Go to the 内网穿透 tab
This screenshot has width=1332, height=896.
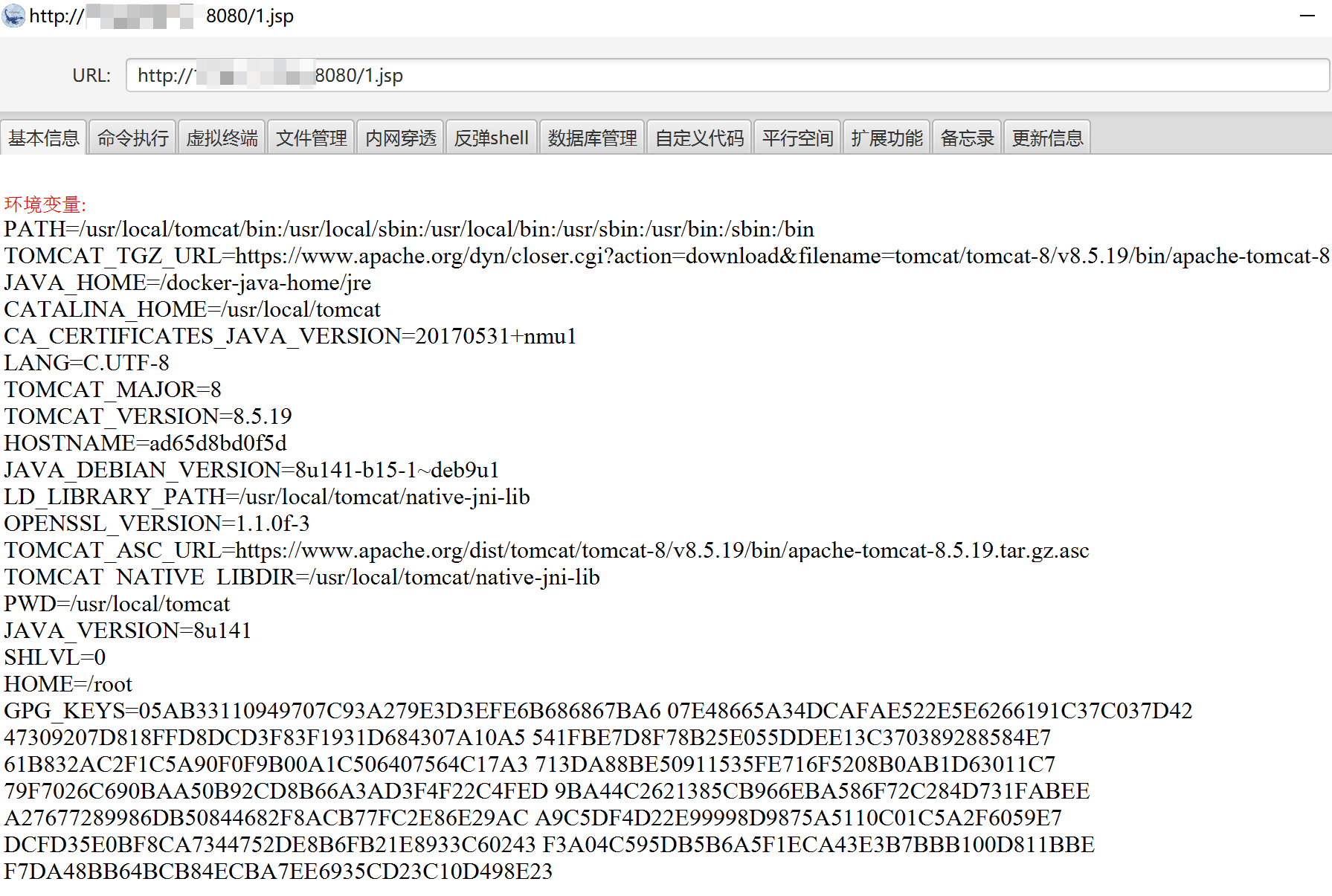[400, 138]
